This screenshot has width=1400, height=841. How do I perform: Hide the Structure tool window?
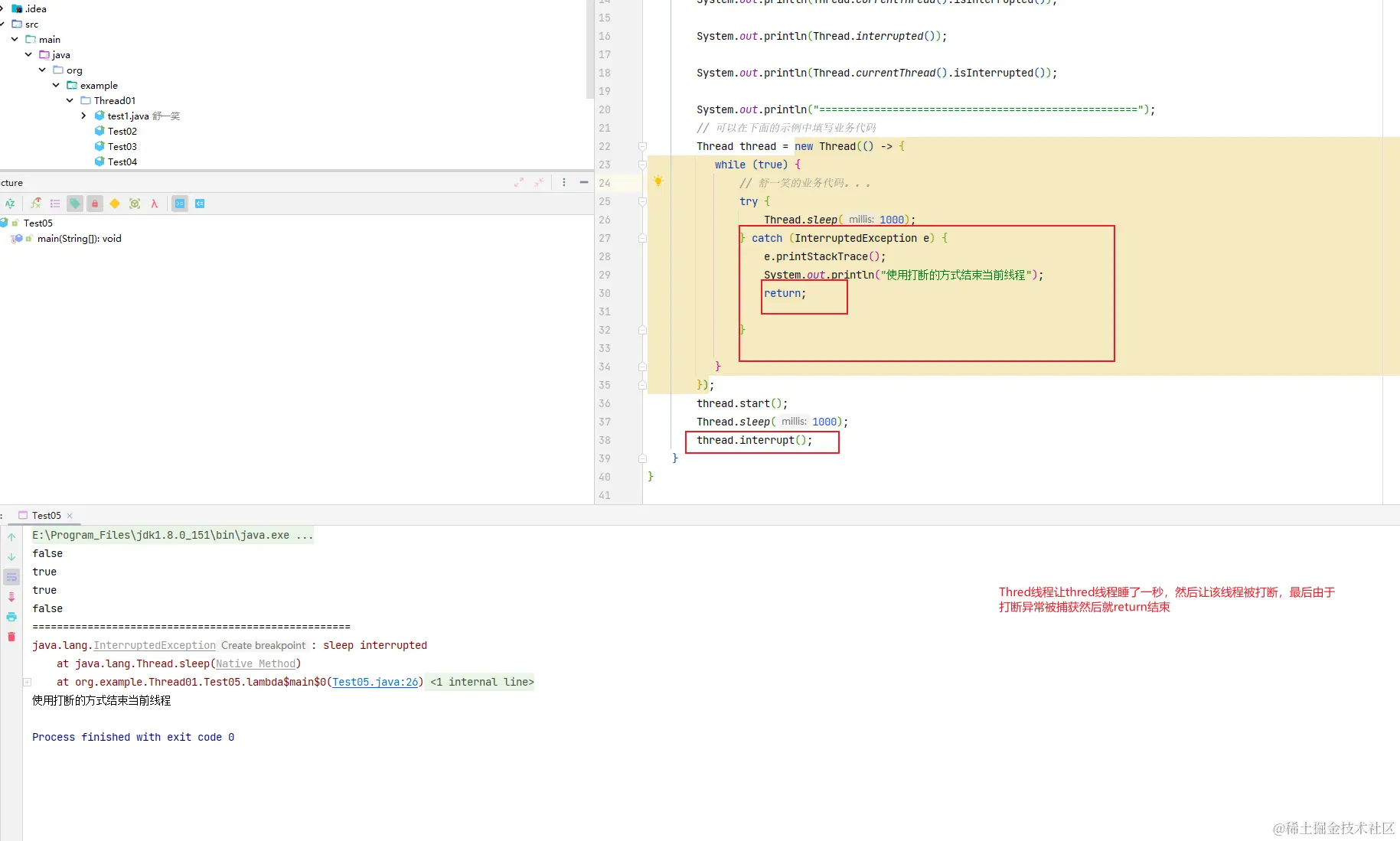pyautogui.click(x=584, y=182)
